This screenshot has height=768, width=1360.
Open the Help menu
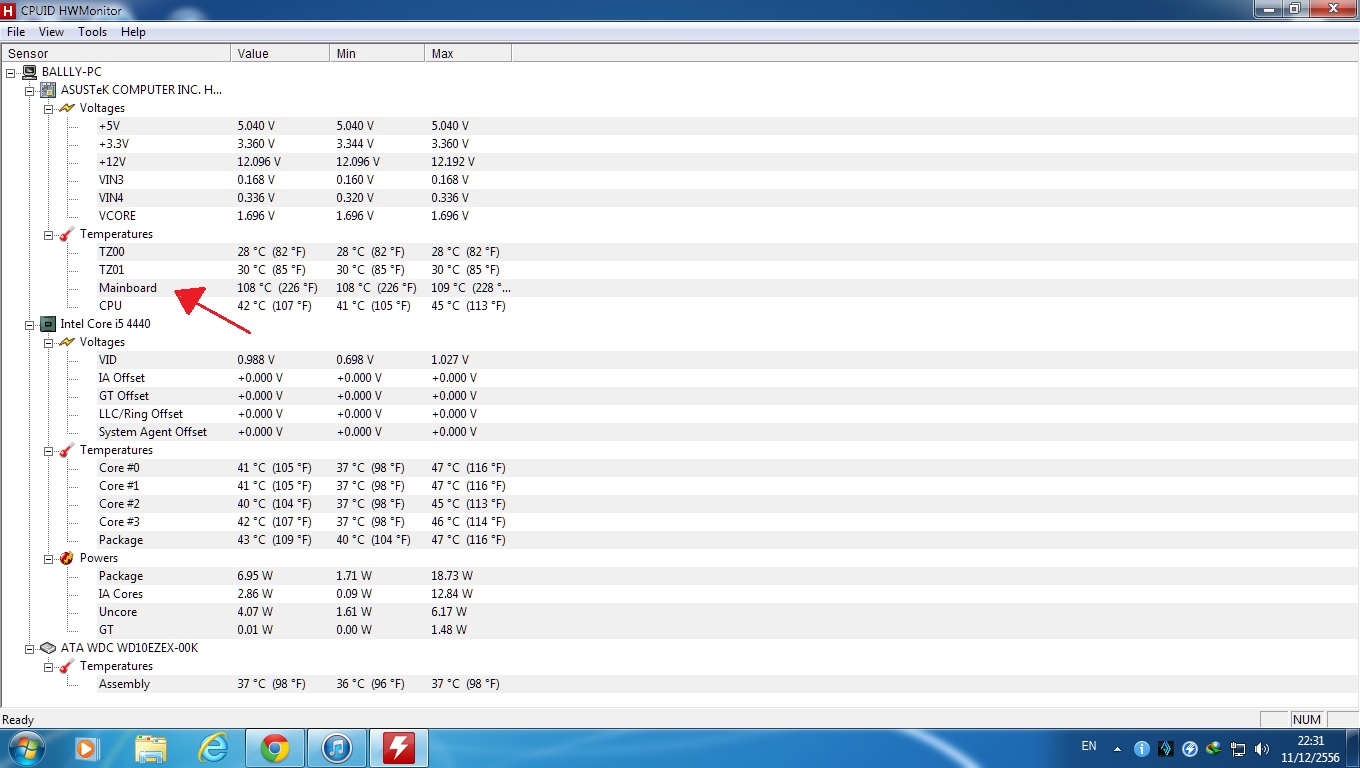(x=134, y=32)
